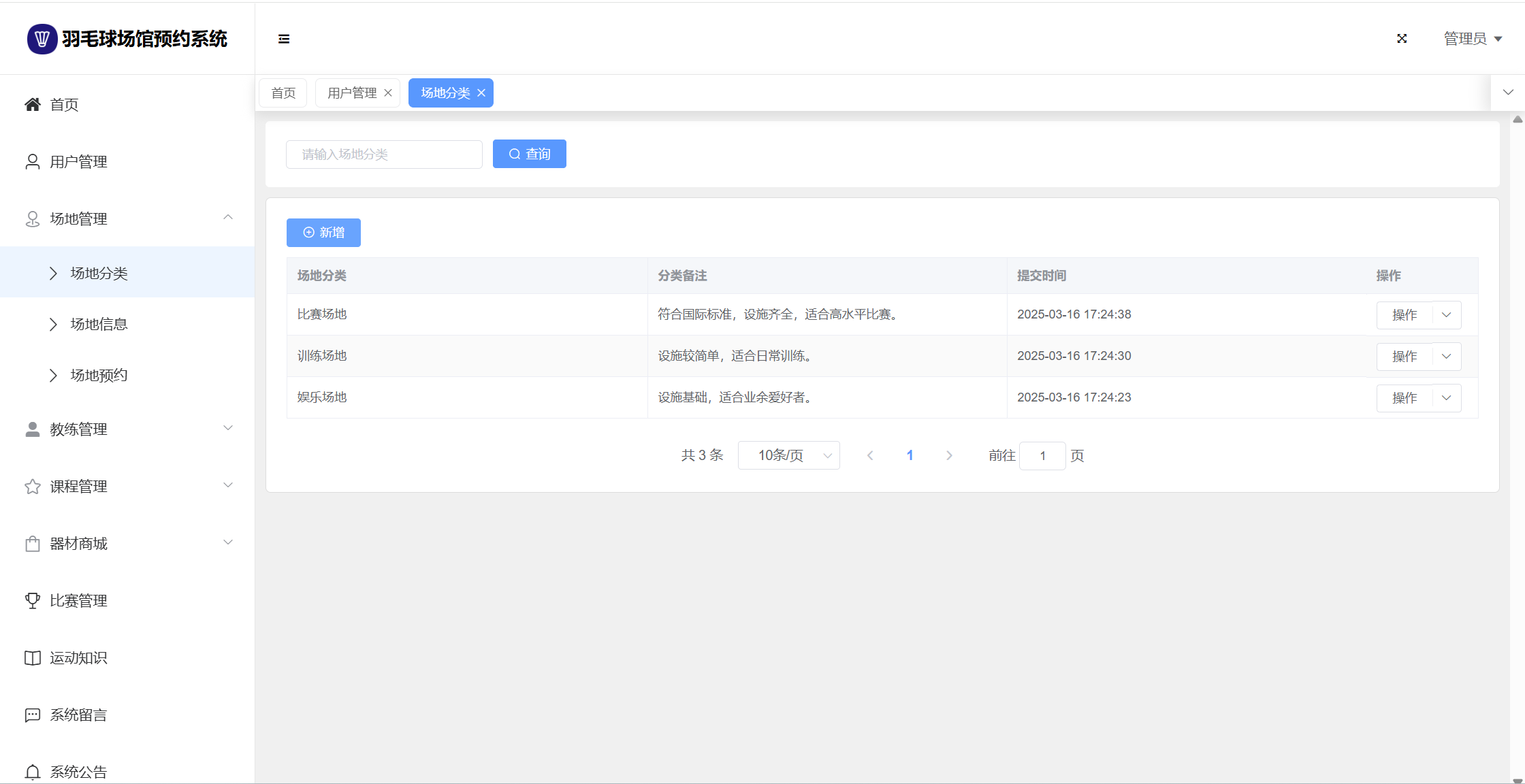Click the fullscreen toggle icon in header

[x=1402, y=39]
